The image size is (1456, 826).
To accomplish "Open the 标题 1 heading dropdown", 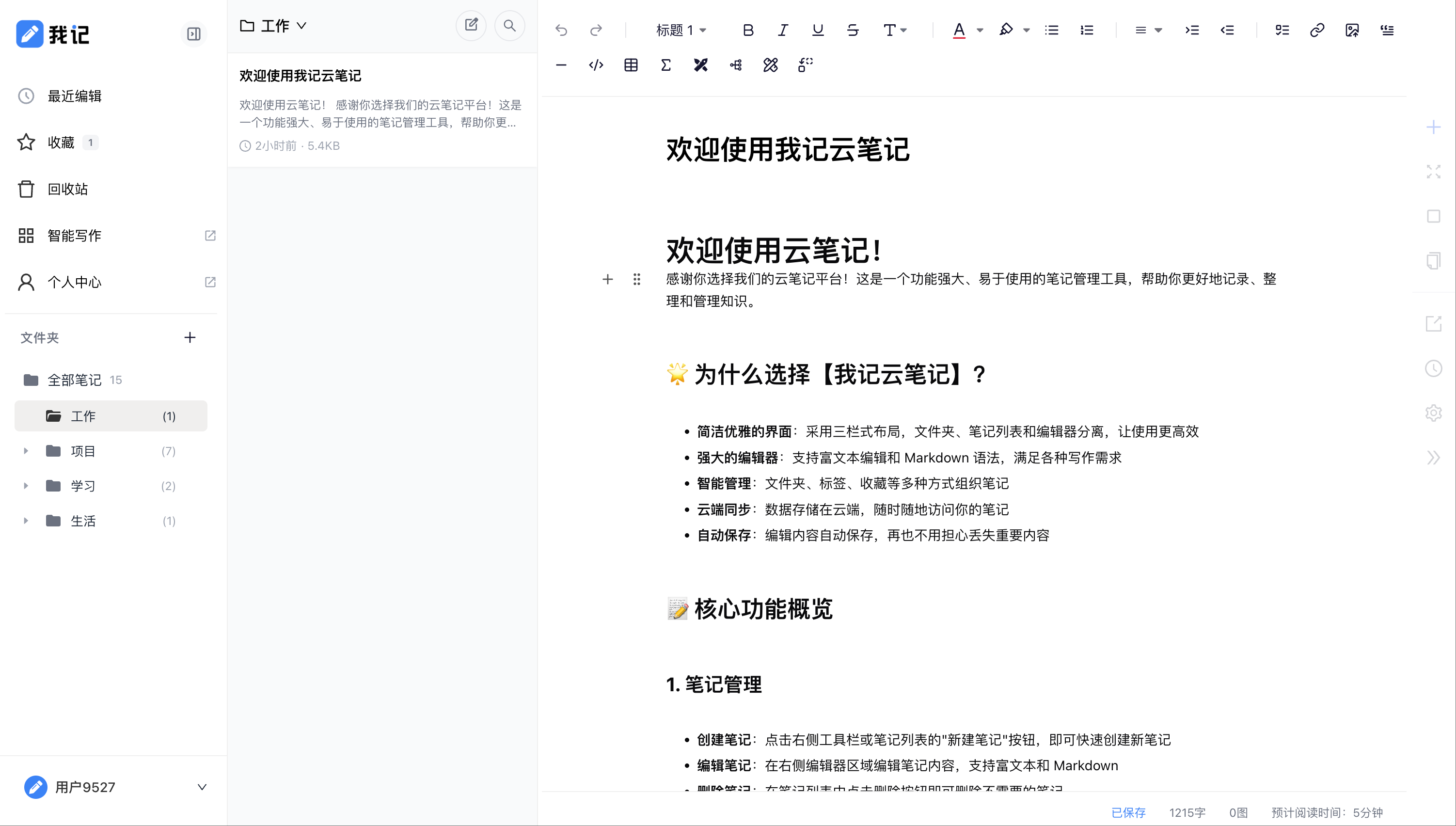I will pos(680,30).
